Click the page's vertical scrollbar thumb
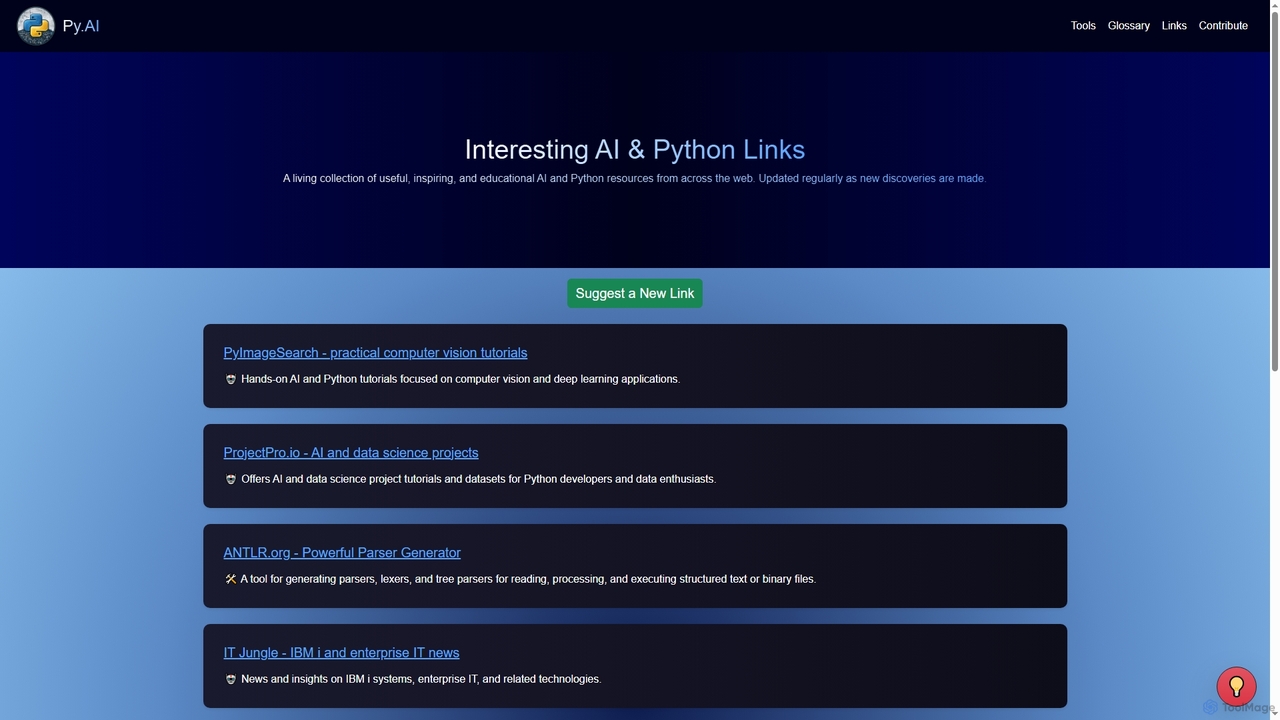This screenshot has height=720, width=1280. [1274, 190]
